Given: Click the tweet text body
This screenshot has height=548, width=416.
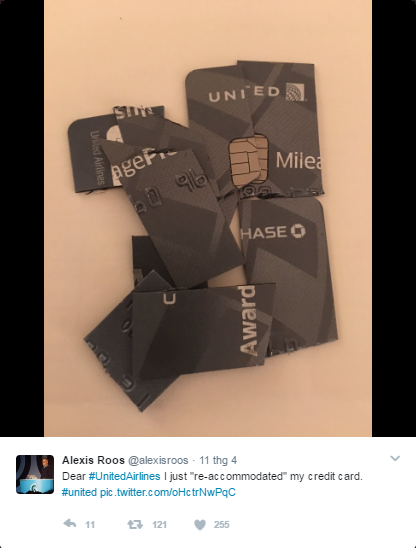Looking at the screenshot, I should (x=212, y=484).
